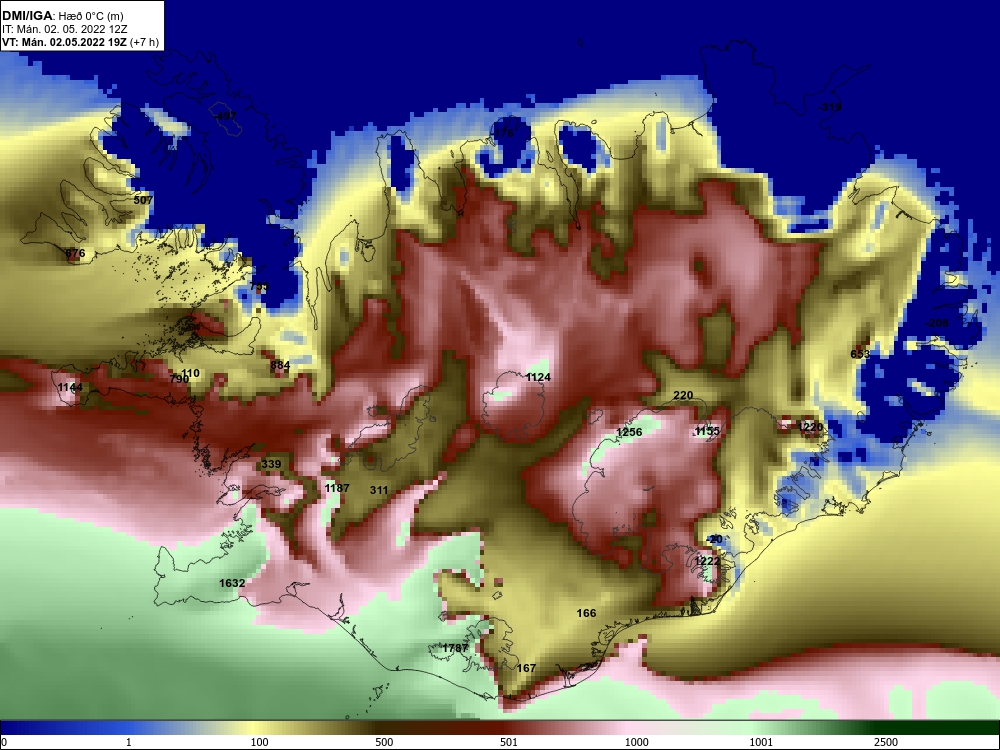The image size is (1000, 750).
Task: Click the 2500 label on the color scale
Action: click(x=886, y=742)
